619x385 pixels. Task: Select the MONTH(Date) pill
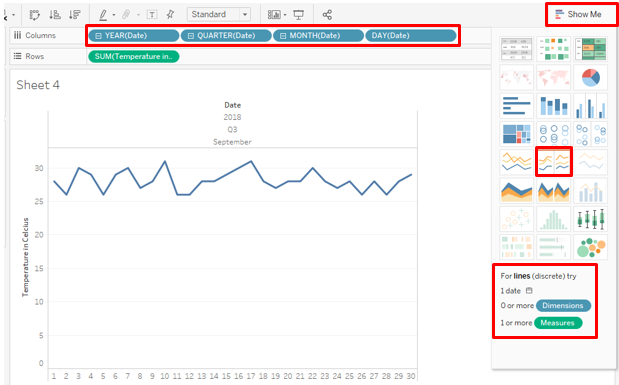(x=318, y=36)
